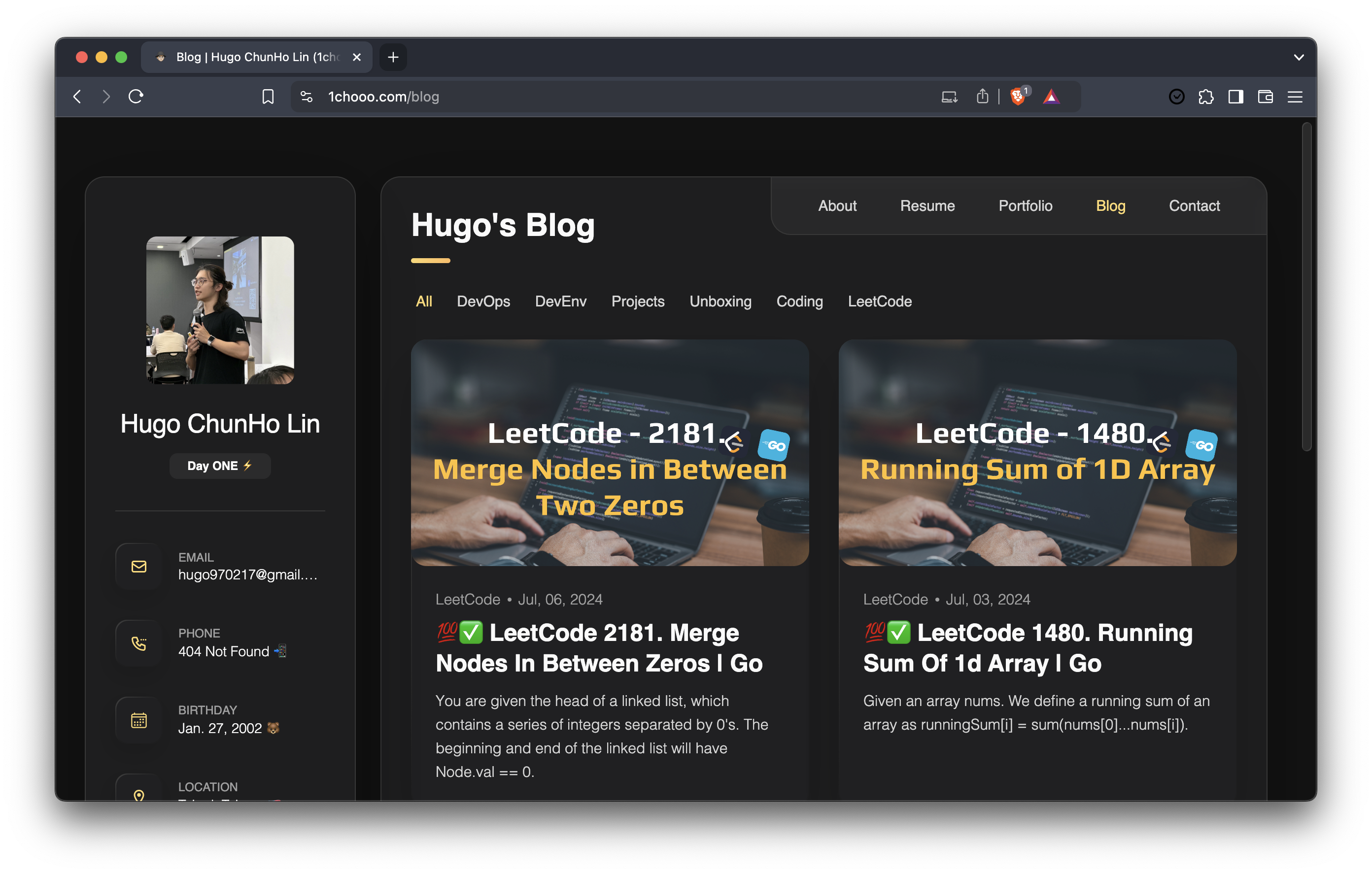Click the site settings icon beside URL

click(307, 97)
